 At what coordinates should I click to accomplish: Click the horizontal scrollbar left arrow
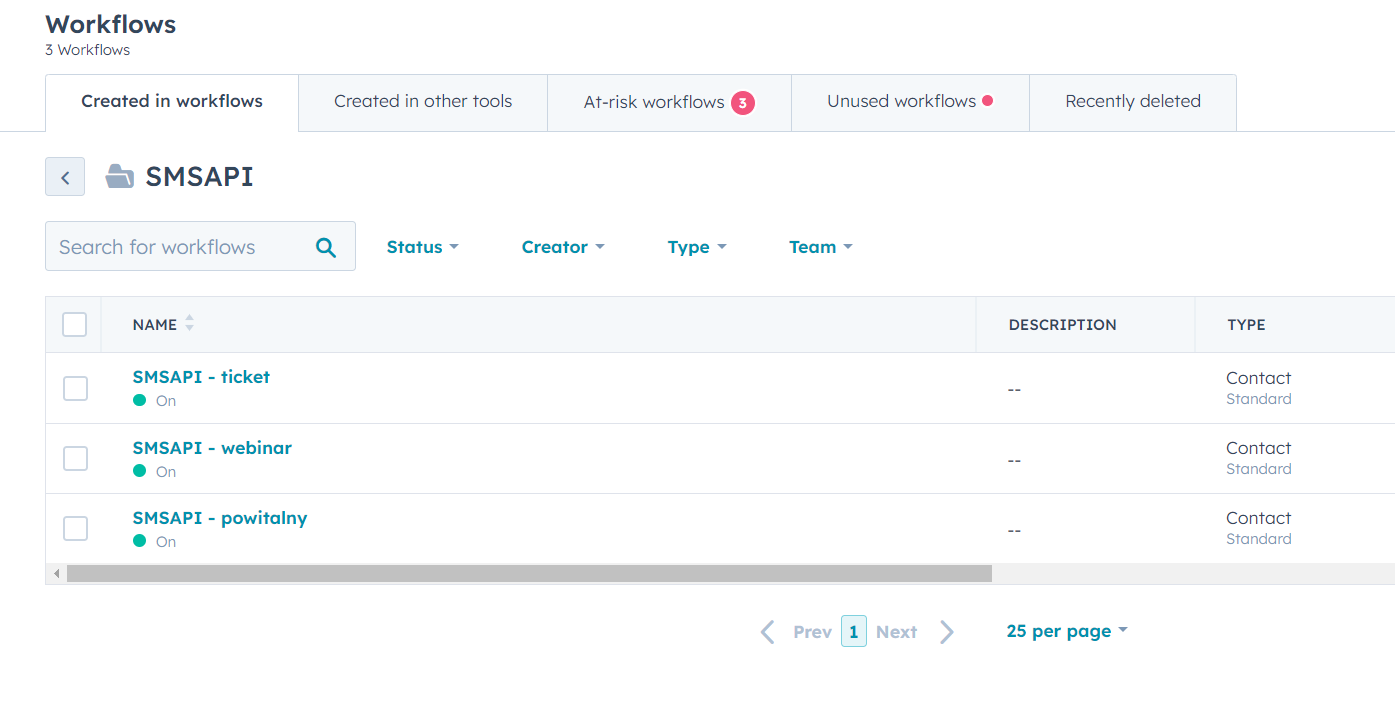pos(56,574)
